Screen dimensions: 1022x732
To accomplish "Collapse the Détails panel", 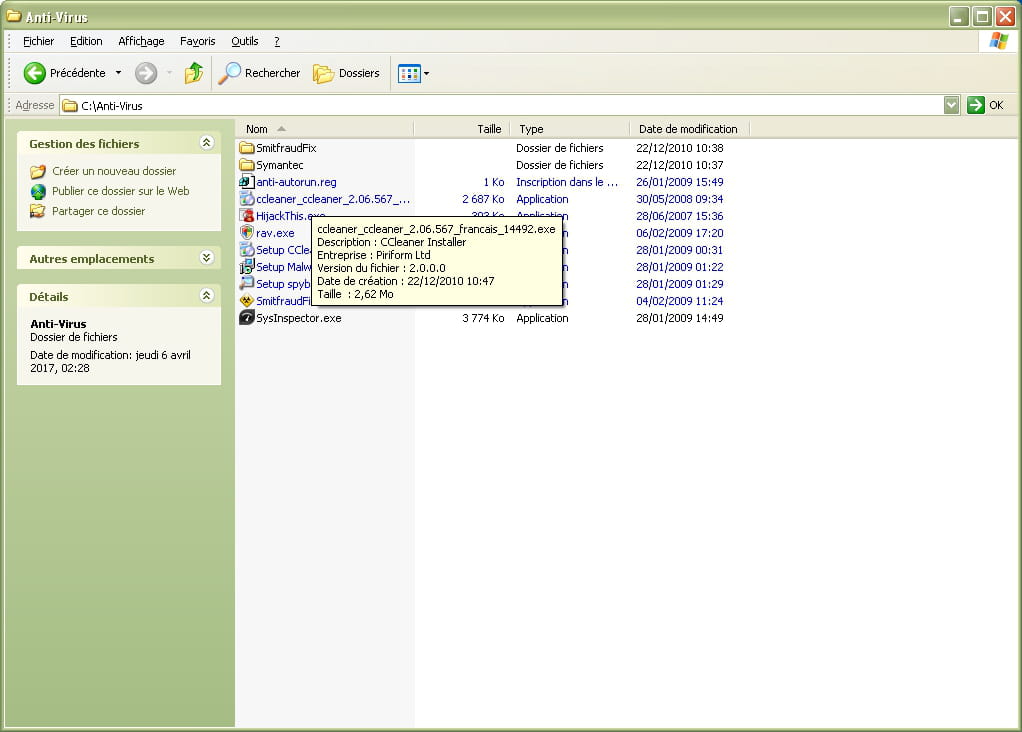I will click(207, 296).
